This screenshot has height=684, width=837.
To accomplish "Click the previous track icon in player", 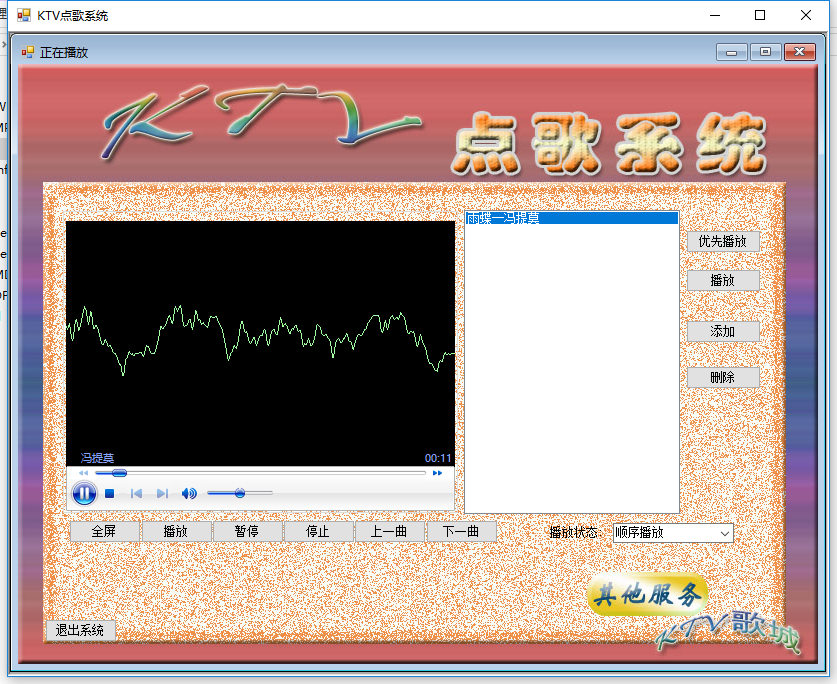I will point(136,493).
